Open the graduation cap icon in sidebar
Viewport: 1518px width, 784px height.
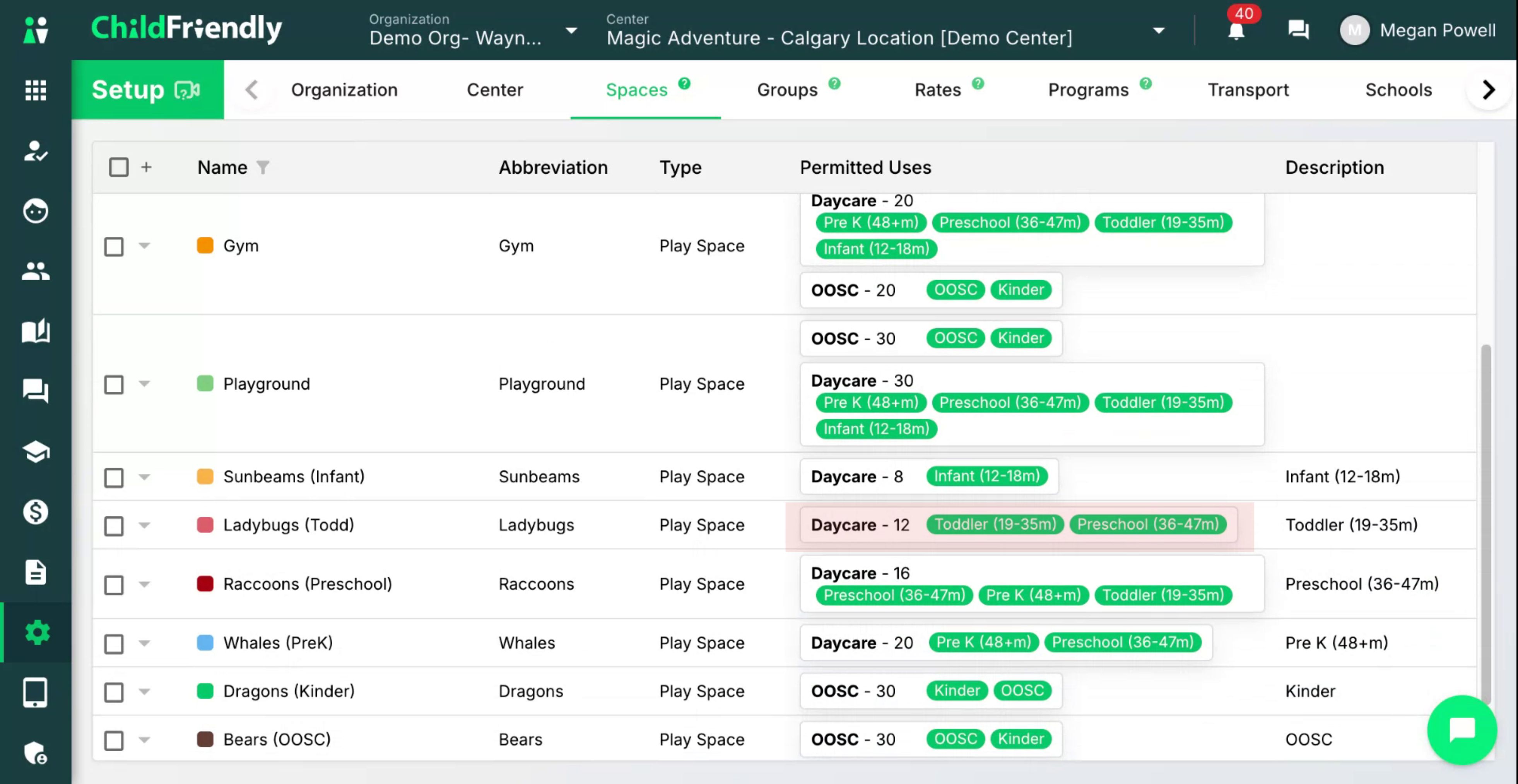tap(35, 452)
